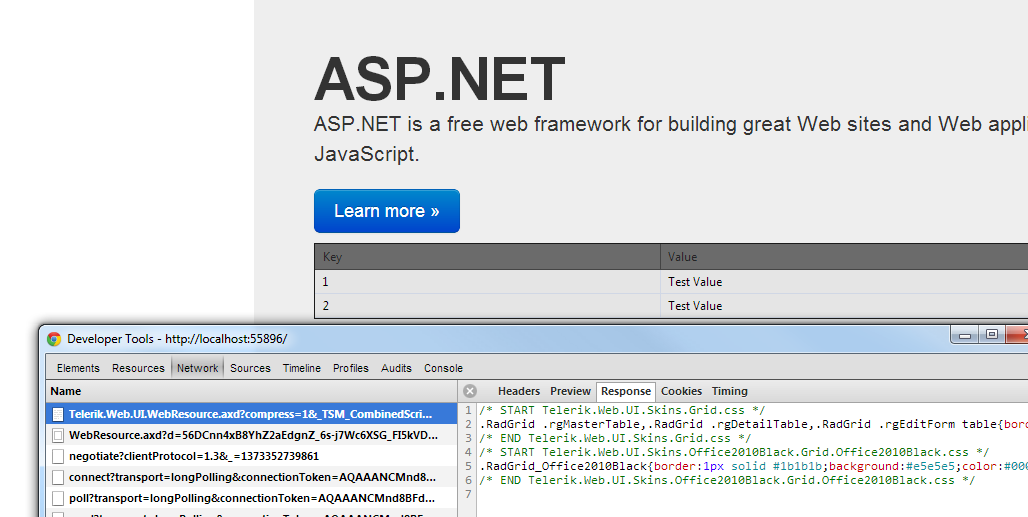Image resolution: width=1028 pixels, height=517 pixels.
Task: Click line 2 .RadGrid .rgMasterTable code
Action: click(x=753, y=425)
